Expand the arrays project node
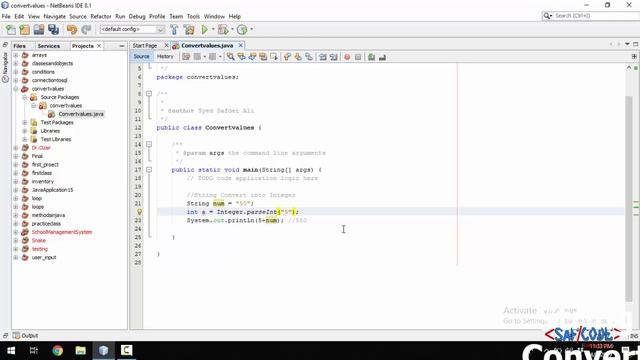The width and height of the screenshot is (640, 360). 16,55
